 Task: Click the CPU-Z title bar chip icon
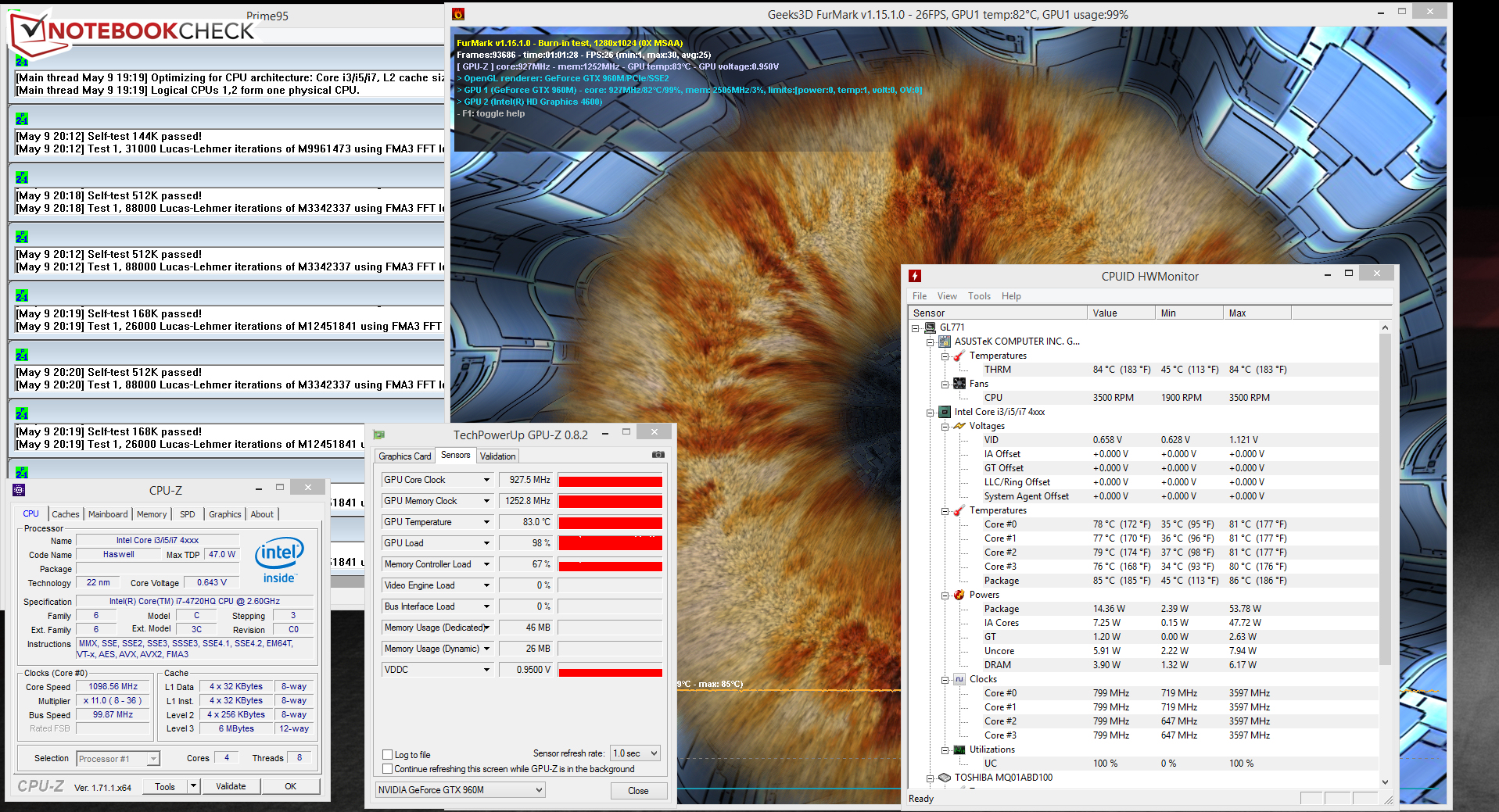pyautogui.click(x=20, y=490)
